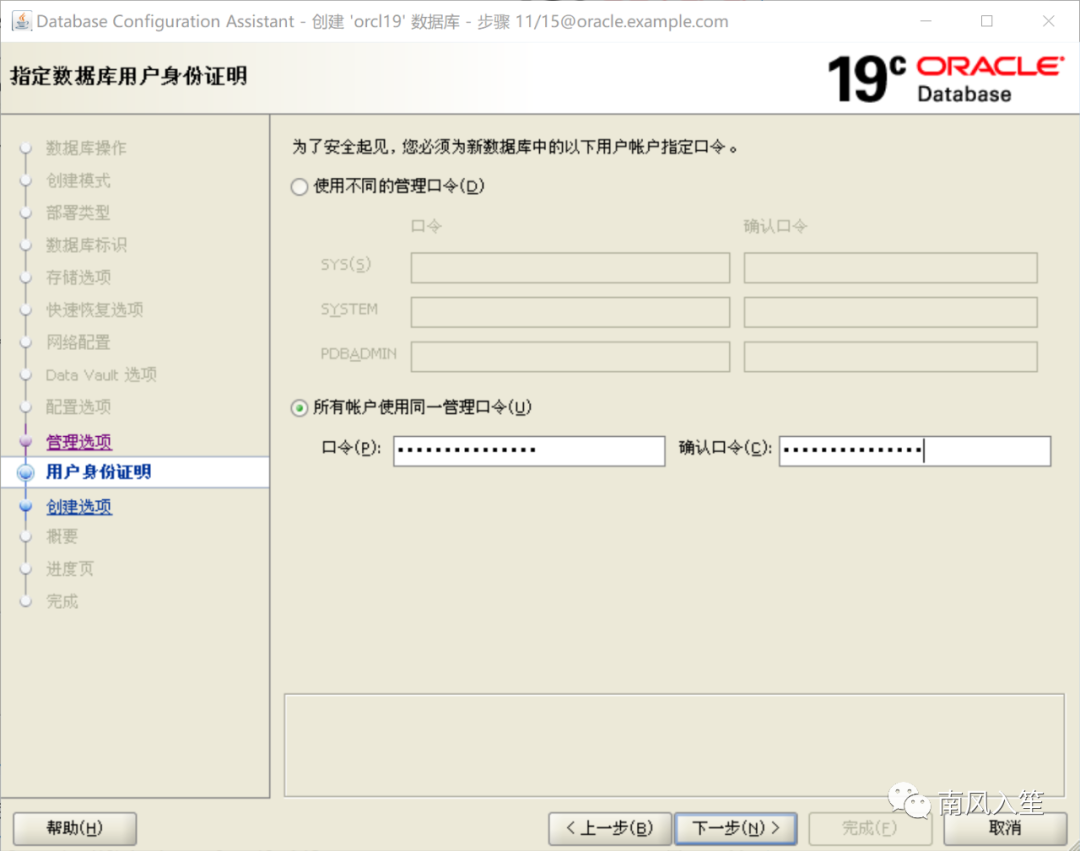Close the Database Configuration Assistant window

click(x=1048, y=21)
